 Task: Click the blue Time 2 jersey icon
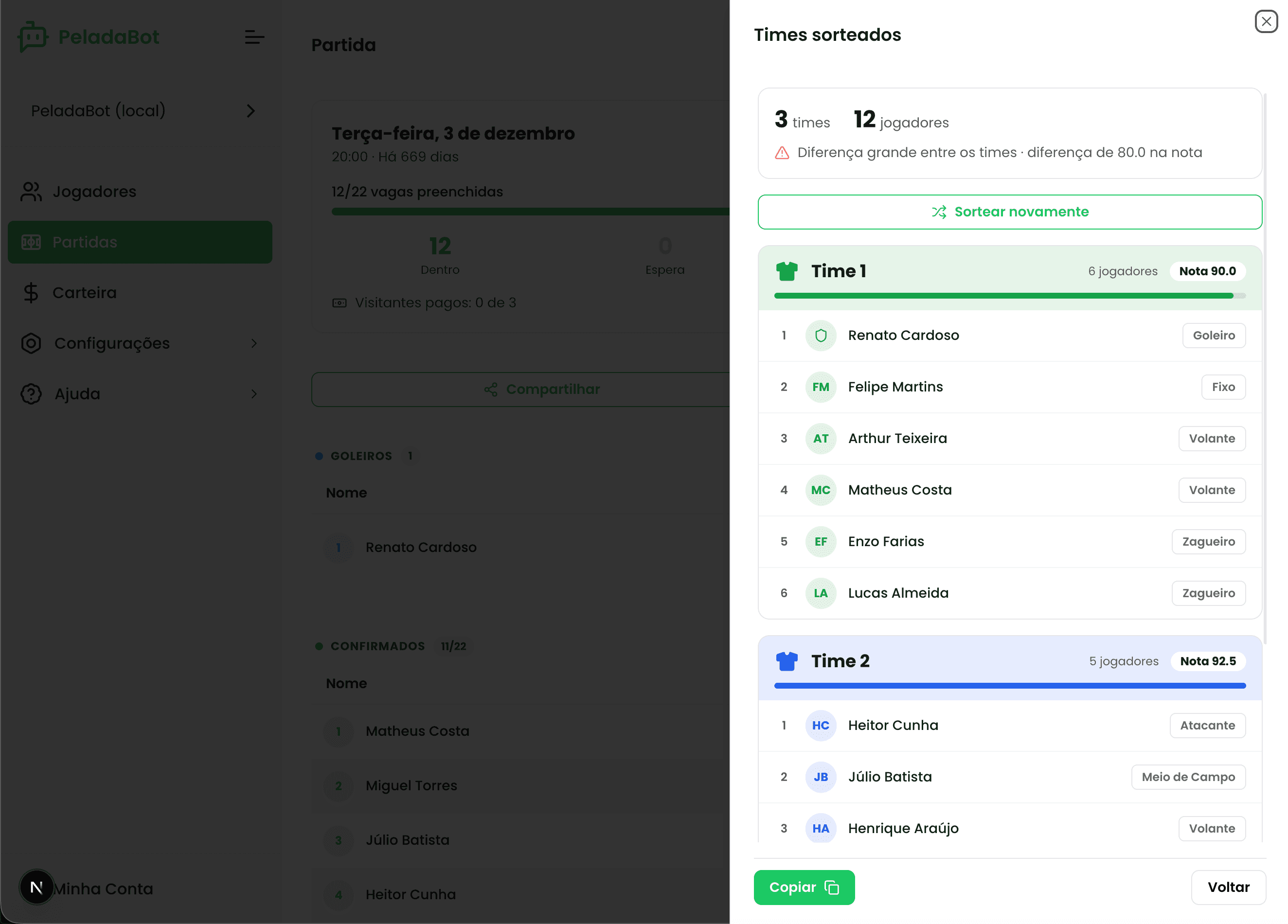click(x=787, y=661)
